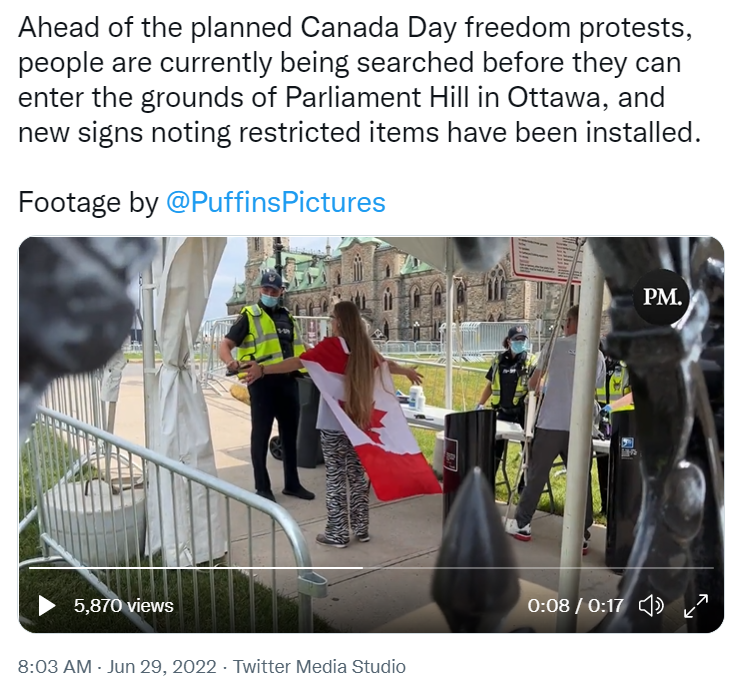Expand the video to fullscreen
The width and height of the screenshot is (742, 679).
(x=696, y=605)
